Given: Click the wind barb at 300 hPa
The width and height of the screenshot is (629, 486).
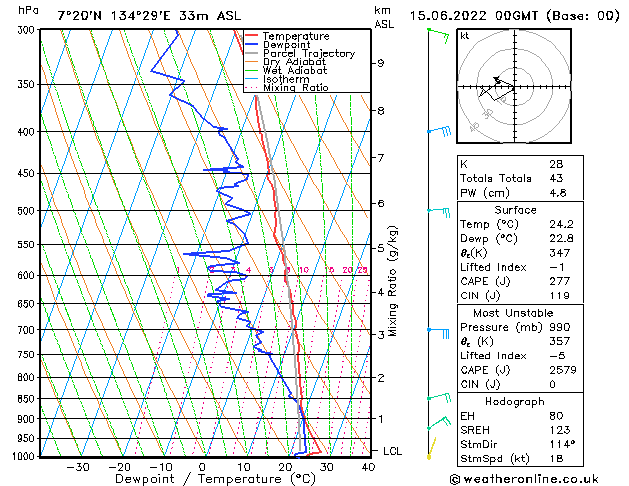Looking at the screenshot, I should click(x=438, y=35).
